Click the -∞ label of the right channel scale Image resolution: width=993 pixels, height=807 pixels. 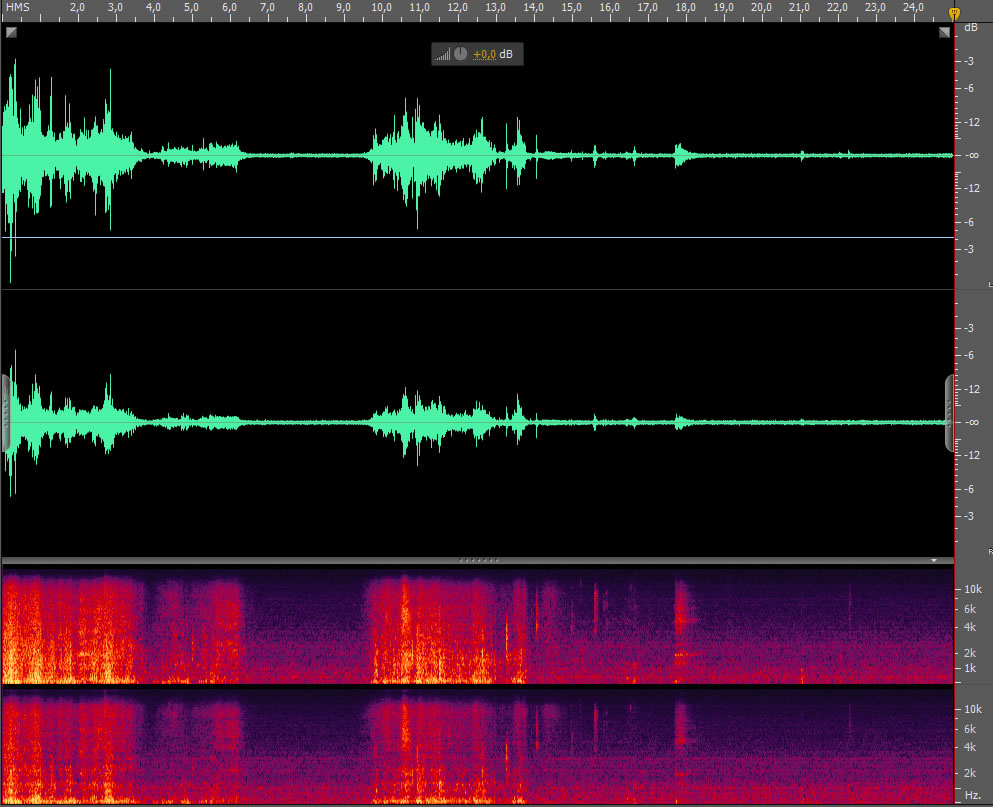973,423
